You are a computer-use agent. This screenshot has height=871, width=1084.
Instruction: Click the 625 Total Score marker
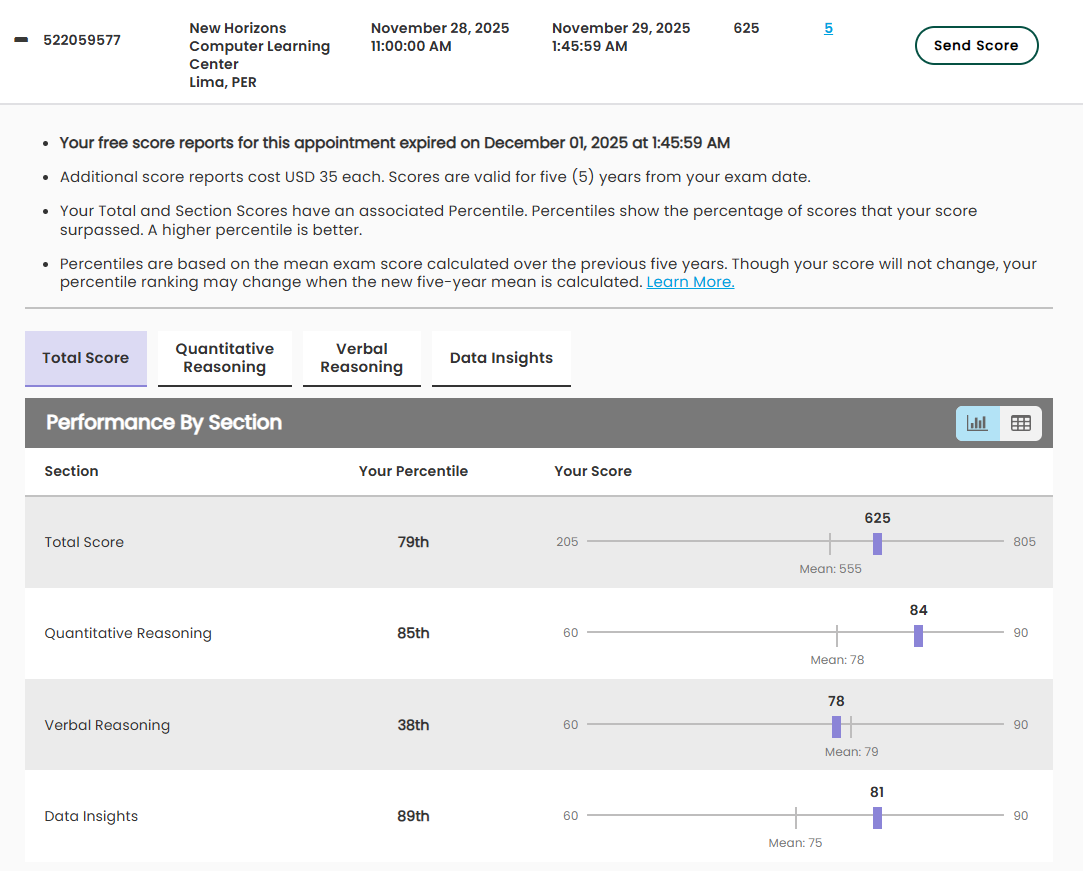pyautogui.click(x=877, y=543)
